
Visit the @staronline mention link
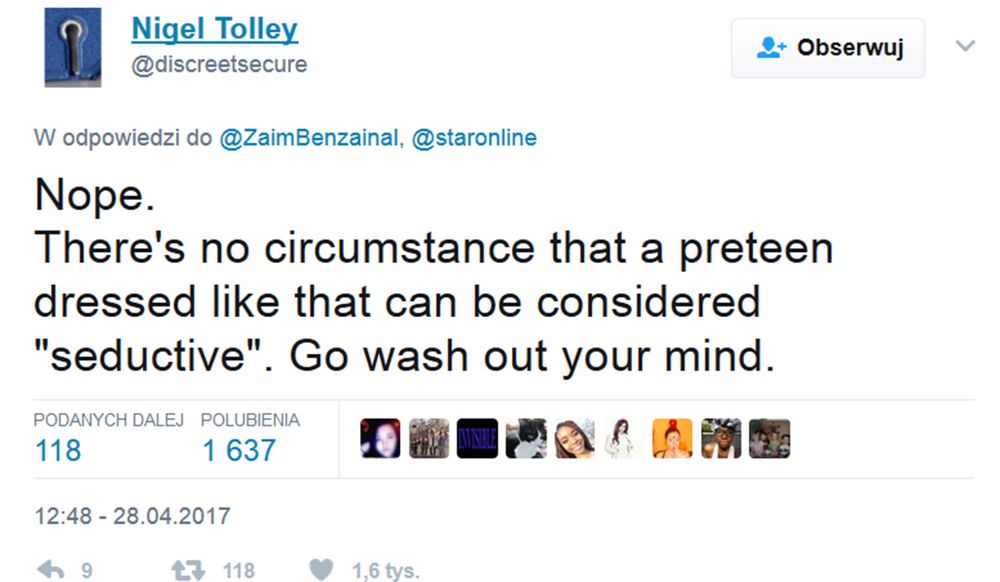point(474,138)
